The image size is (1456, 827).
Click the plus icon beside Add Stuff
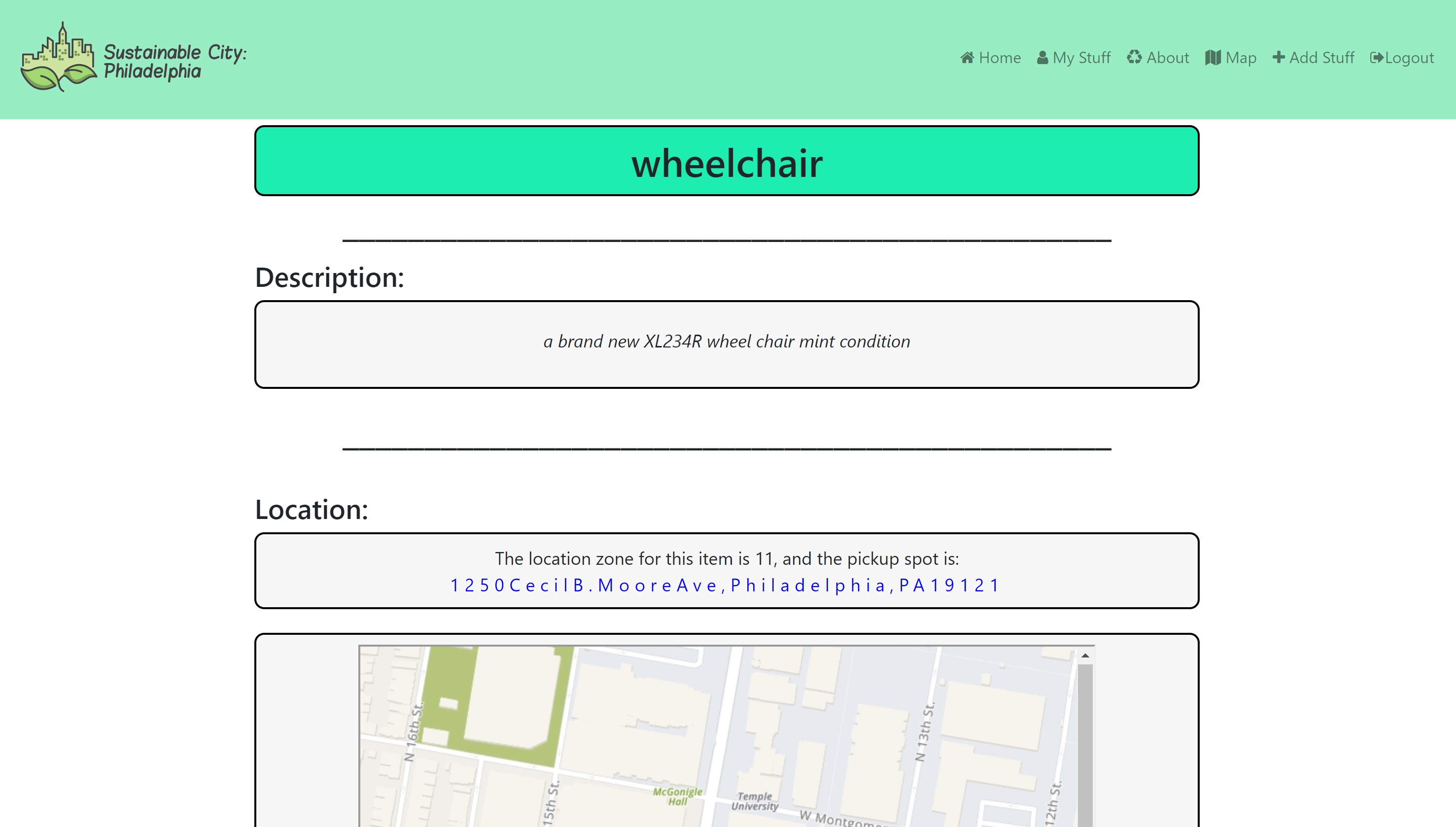[1280, 57]
